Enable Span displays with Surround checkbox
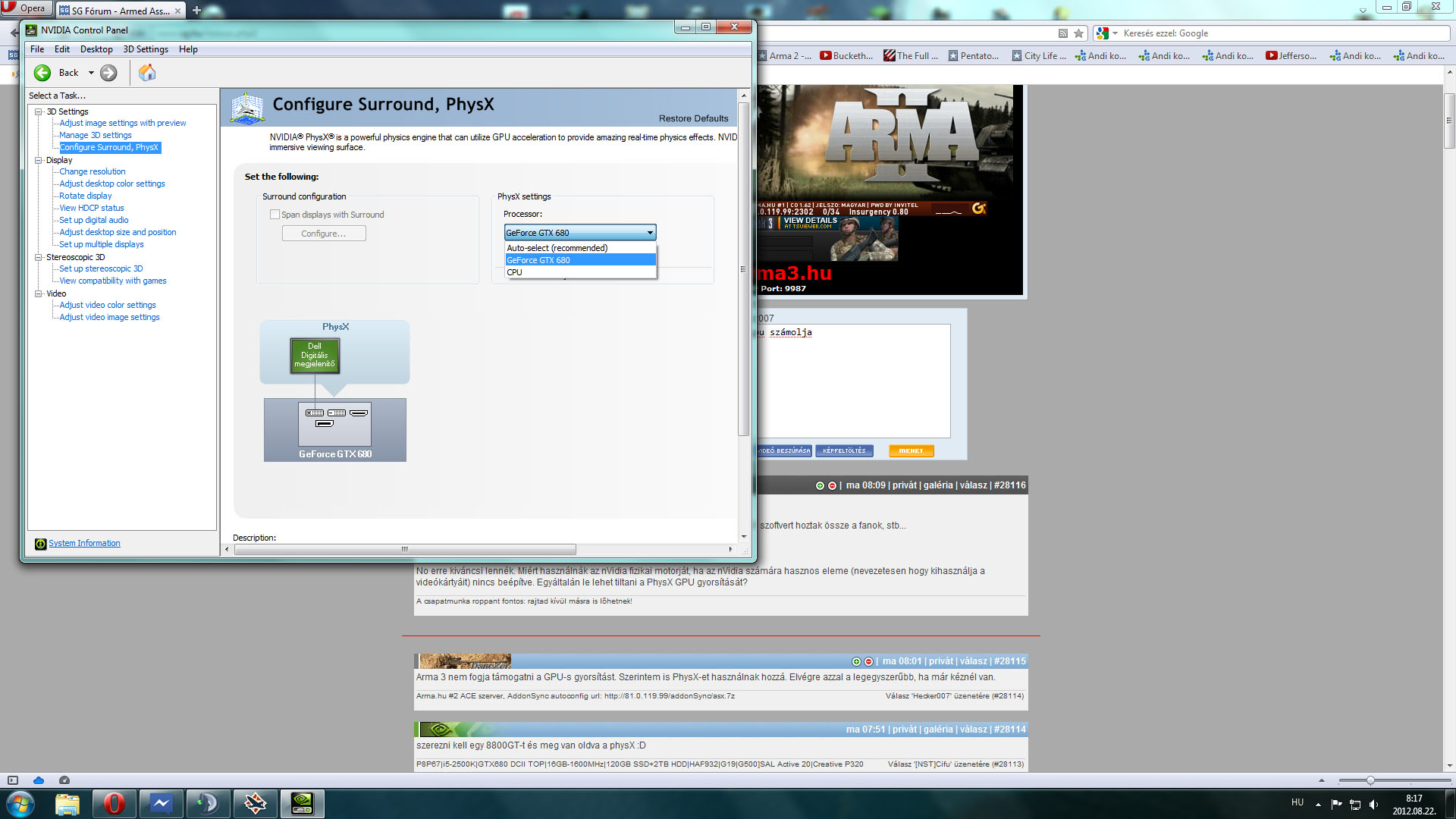 (275, 215)
